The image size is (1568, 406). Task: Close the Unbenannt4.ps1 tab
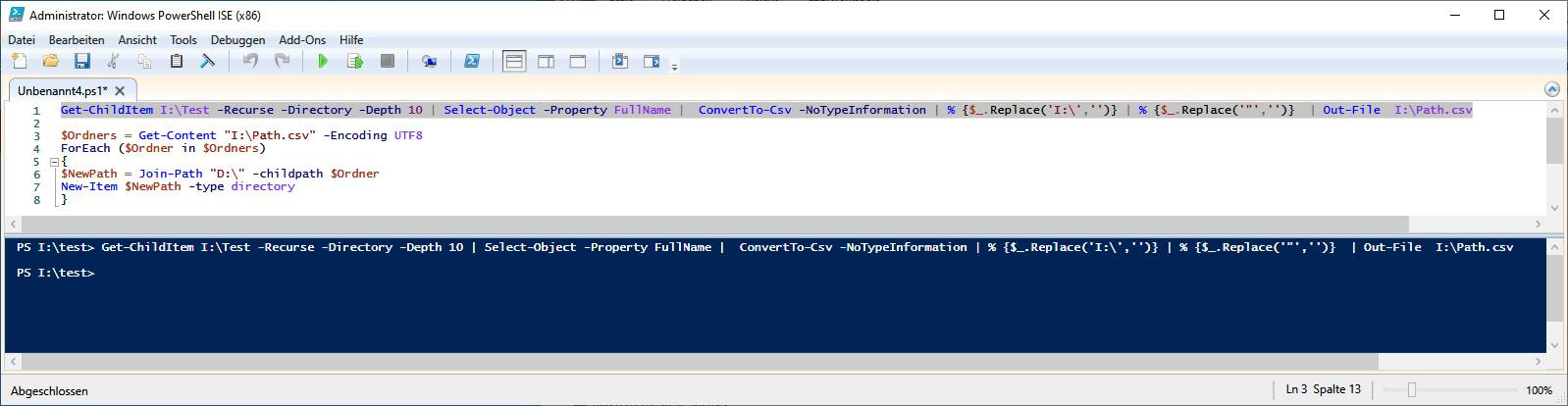[x=120, y=90]
